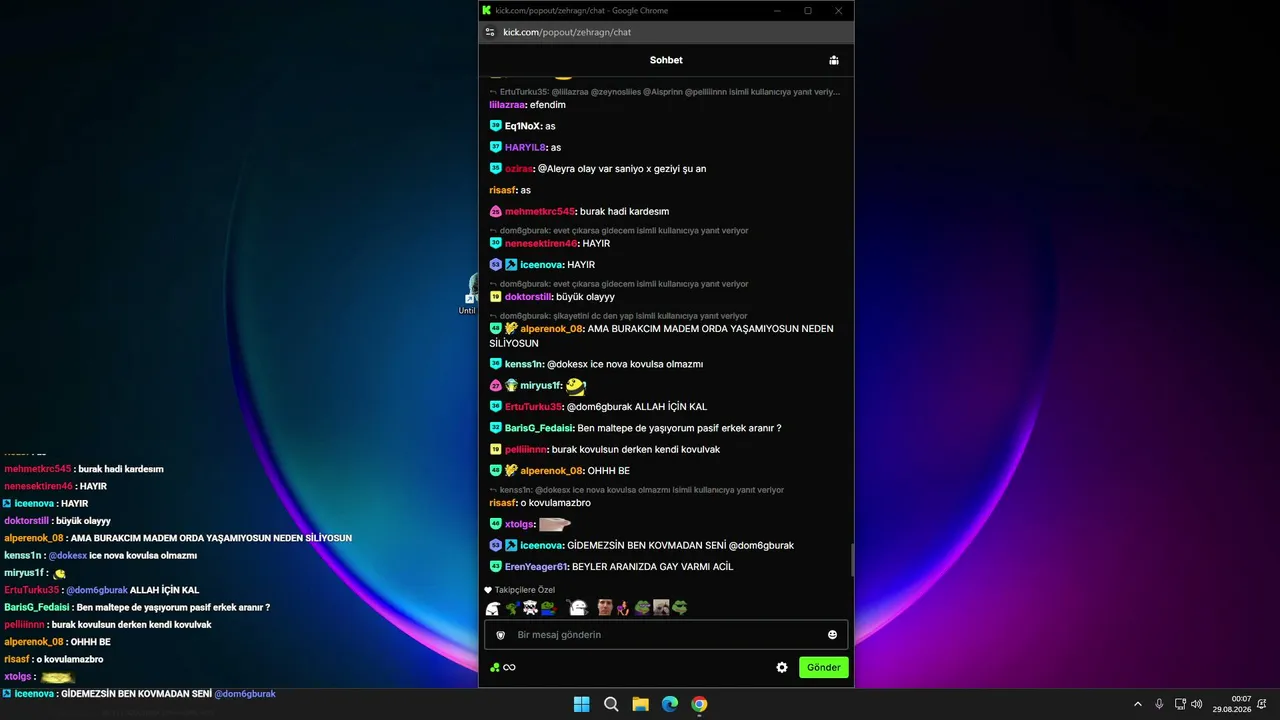This screenshot has width=1280, height=720.
Task: Open the chat gift icon beside Sohbet
Action: coord(834,60)
